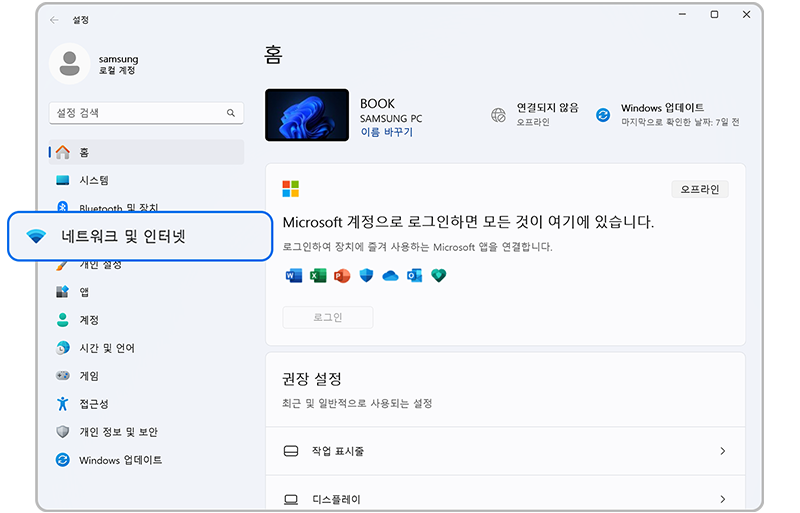Open the 작업 표시줄 recommended setting row
Image resolution: width=800 pixels, height=513 pixels.
pyautogui.click(x=505, y=451)
